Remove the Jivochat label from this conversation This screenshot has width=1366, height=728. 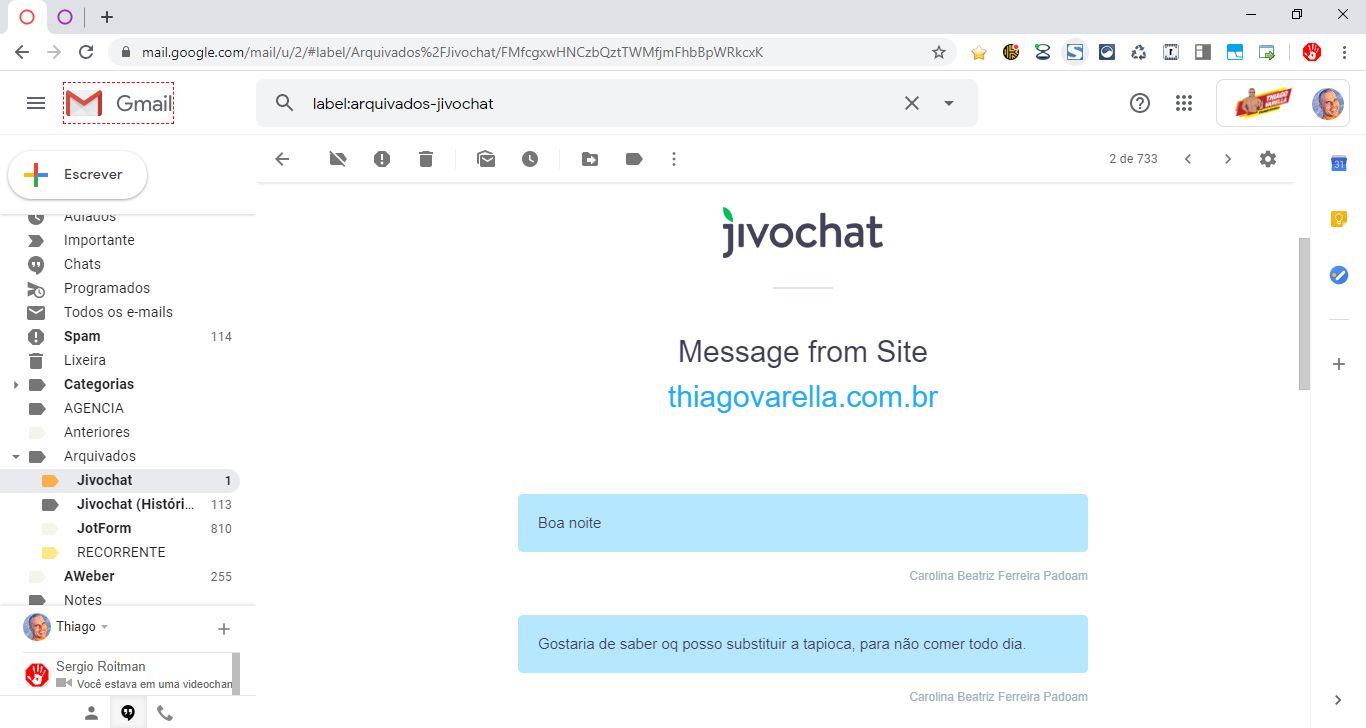(338, 159)
